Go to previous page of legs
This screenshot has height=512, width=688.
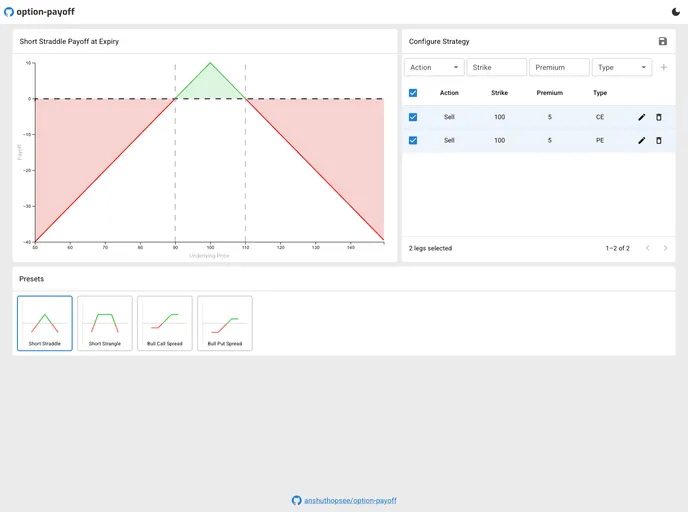click(x=648, y=248)
